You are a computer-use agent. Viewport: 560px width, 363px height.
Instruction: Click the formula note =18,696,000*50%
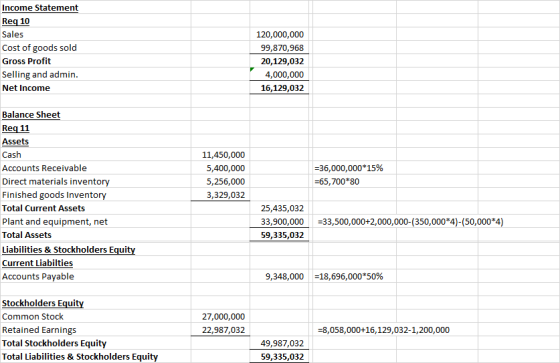coord(349,277)
